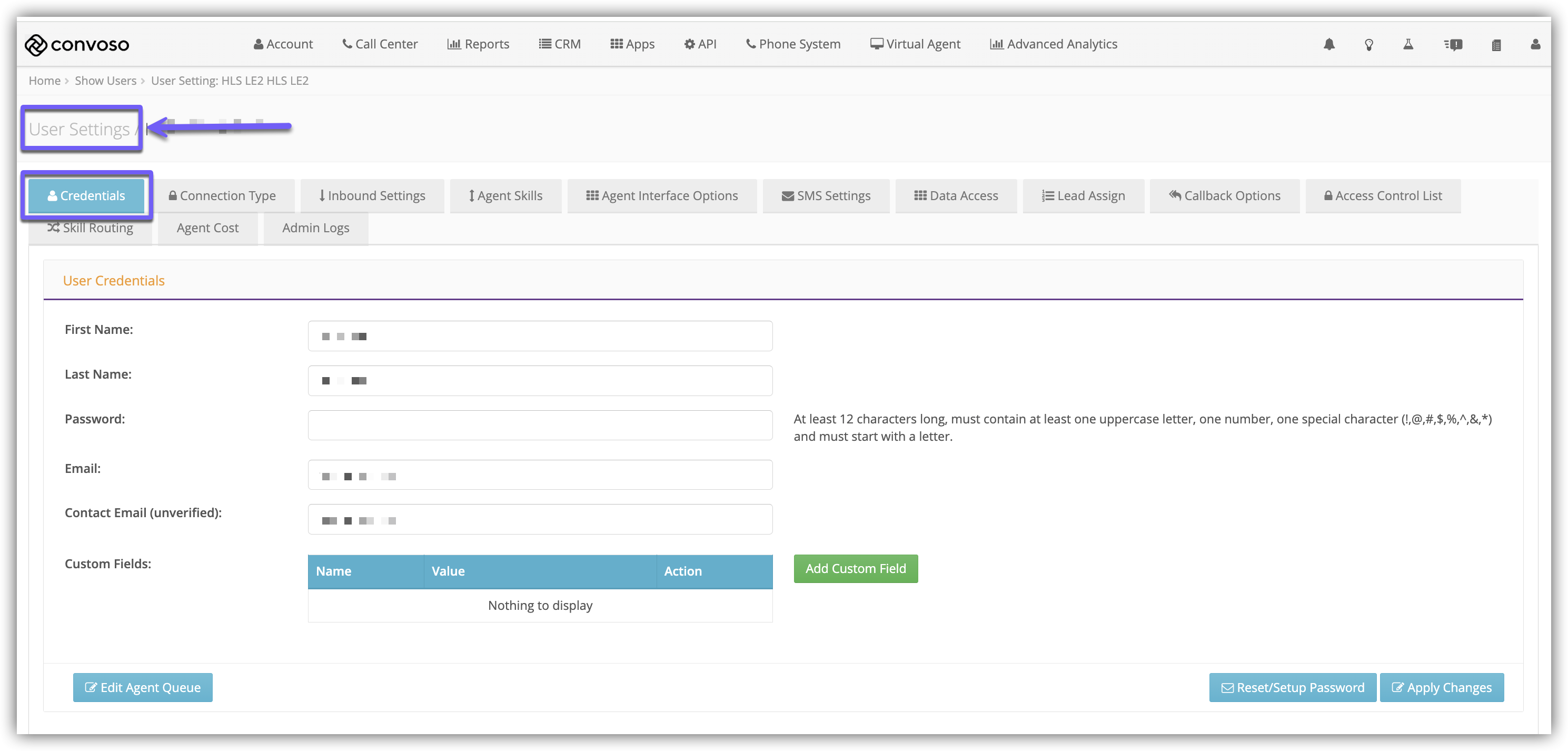The image size is (1568, 751).
Task: Click the lightbulb tips icon
Action: (1368, 44)
